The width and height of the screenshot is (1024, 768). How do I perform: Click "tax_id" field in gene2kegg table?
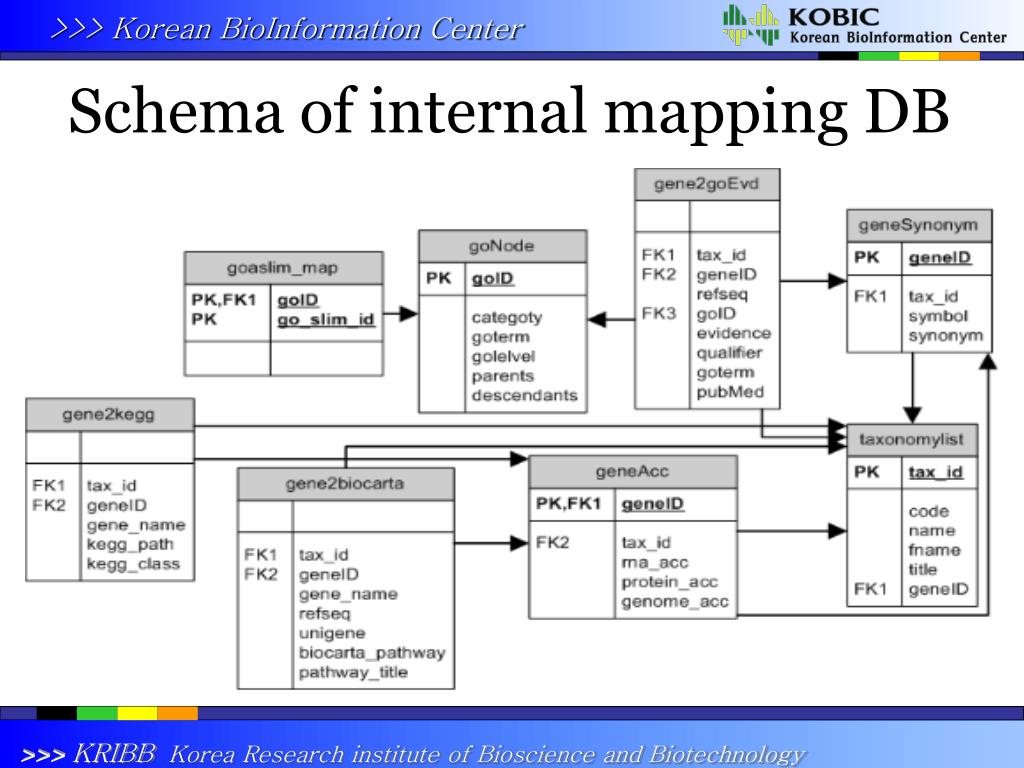point(111,486)
